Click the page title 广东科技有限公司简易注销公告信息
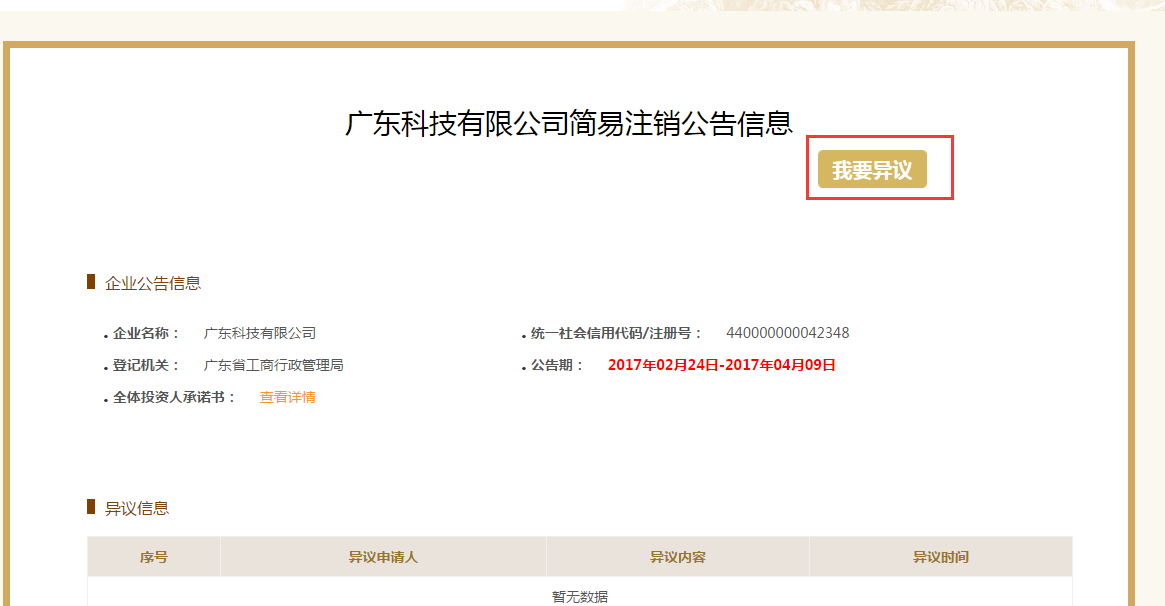Image resolution: width=1165 pixels, height=606 pixels. coord(568,123)
